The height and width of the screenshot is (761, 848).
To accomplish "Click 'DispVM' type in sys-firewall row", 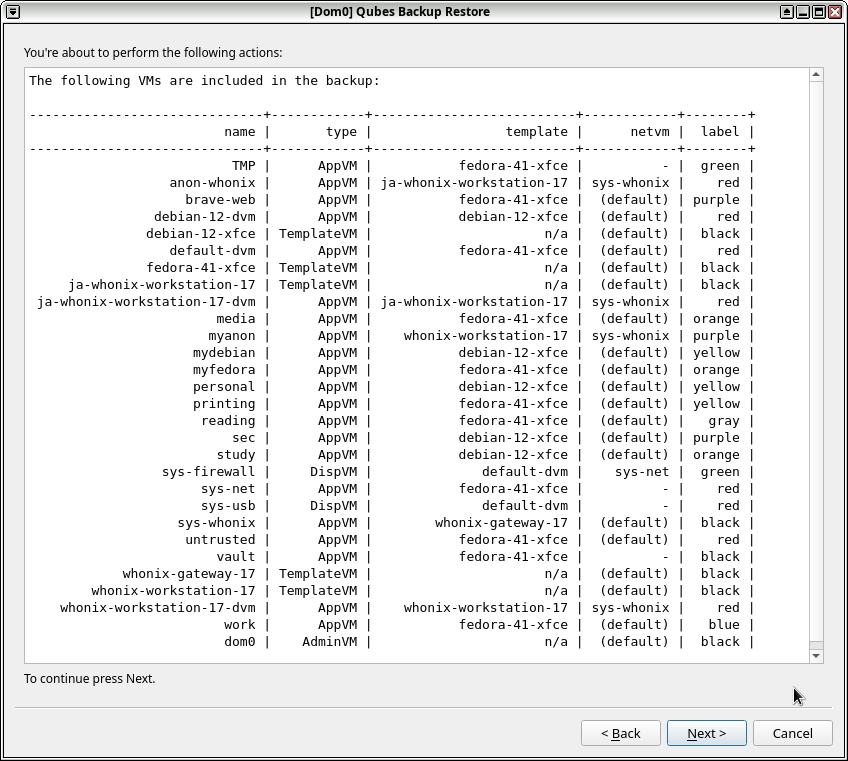I will point(333,472).
